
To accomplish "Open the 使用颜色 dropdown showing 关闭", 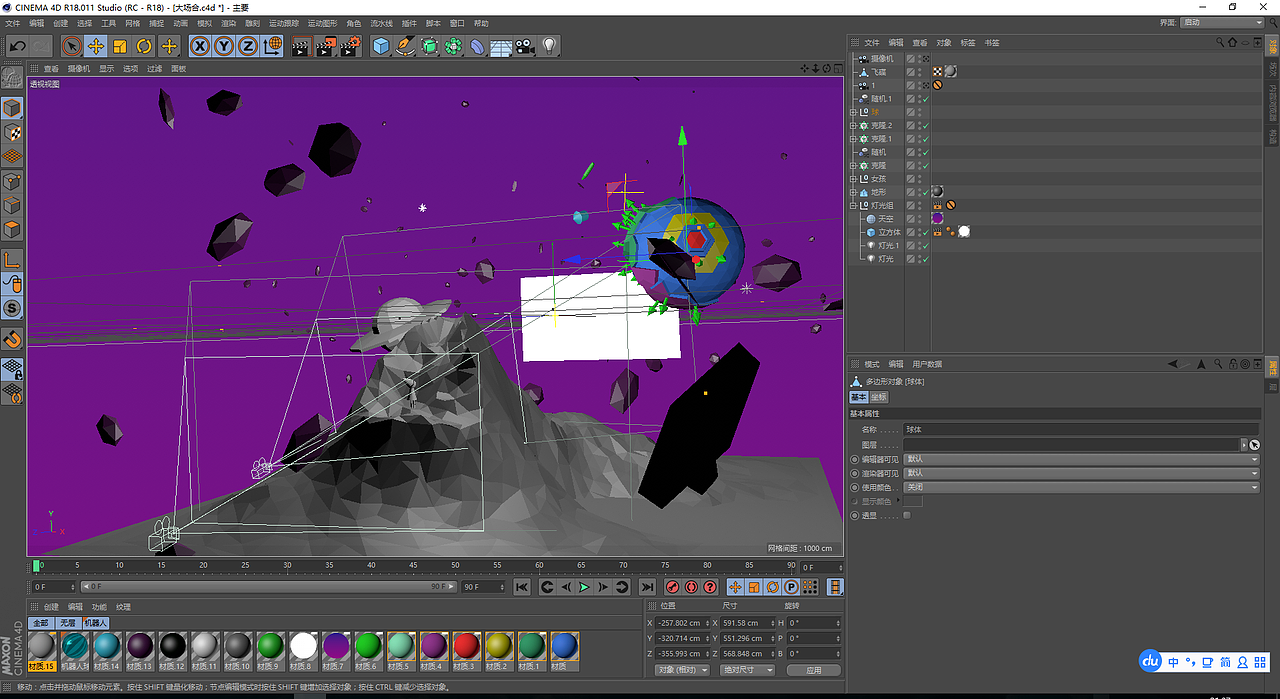I will click(1080, 487).
